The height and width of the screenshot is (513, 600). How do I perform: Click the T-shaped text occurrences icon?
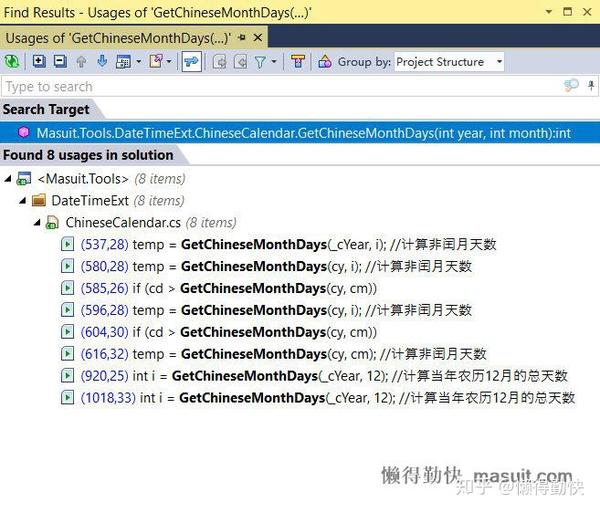click(x=298, y=61)
